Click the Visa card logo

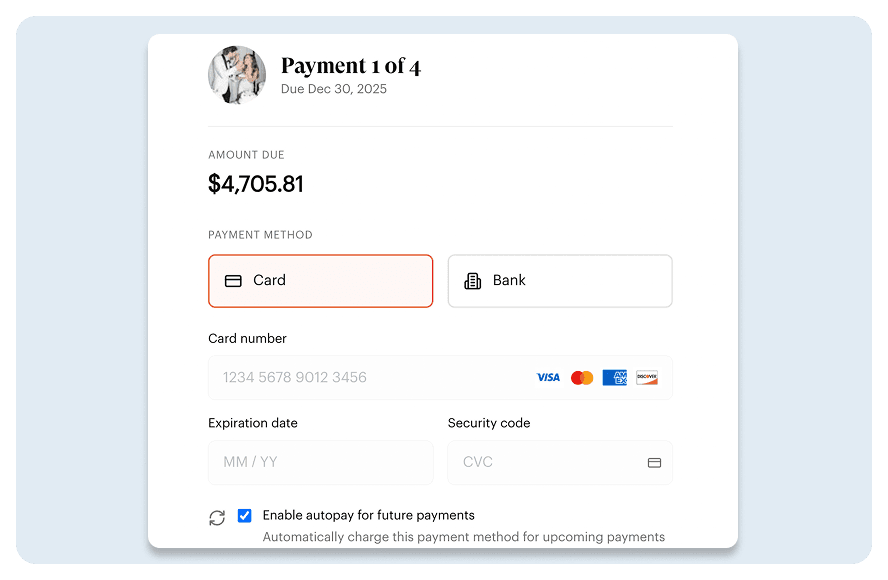coord(548,377)
